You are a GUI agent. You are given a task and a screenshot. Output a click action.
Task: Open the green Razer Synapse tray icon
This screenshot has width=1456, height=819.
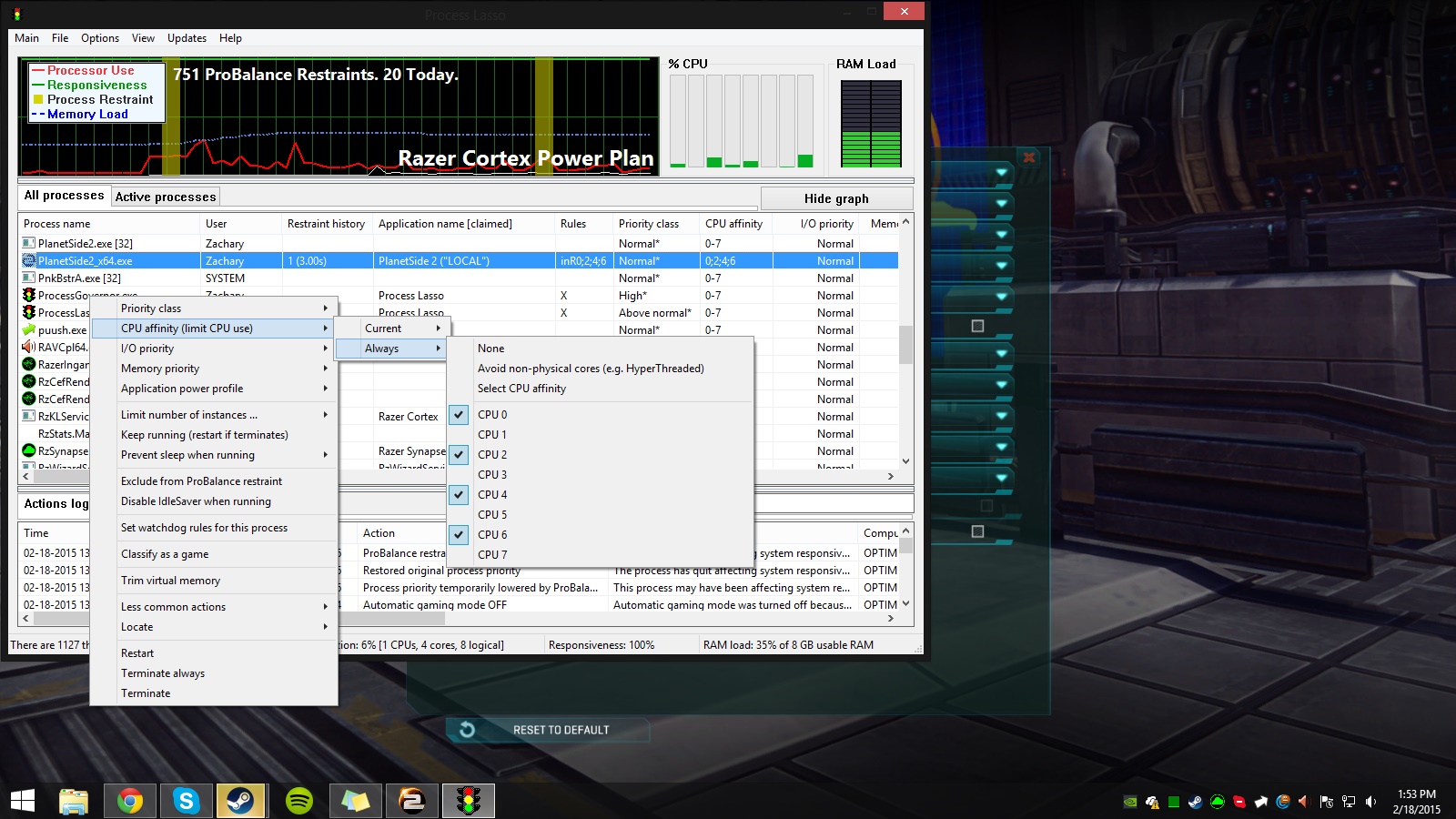(1218, 802)
